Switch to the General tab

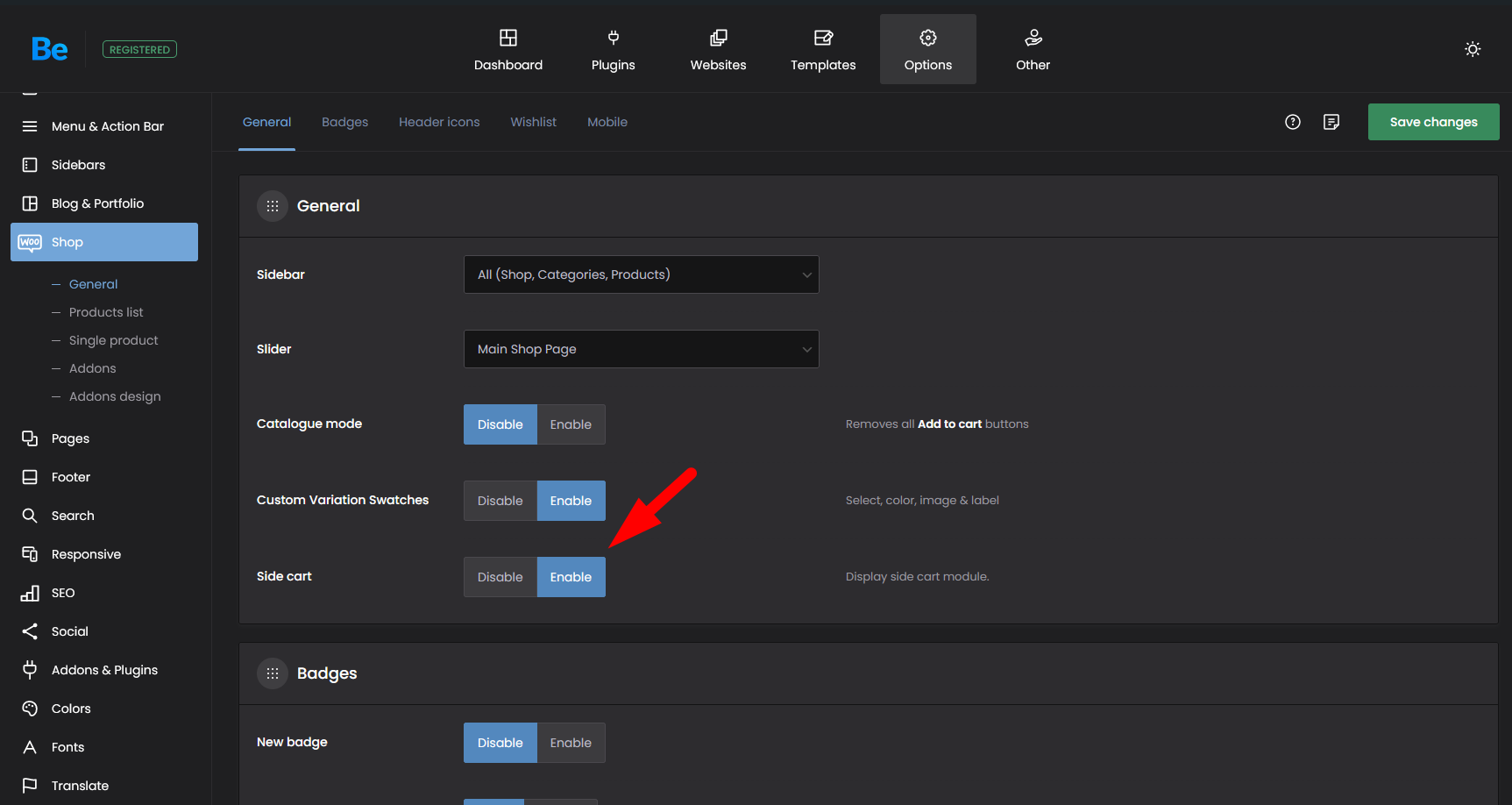coord(266,122)
